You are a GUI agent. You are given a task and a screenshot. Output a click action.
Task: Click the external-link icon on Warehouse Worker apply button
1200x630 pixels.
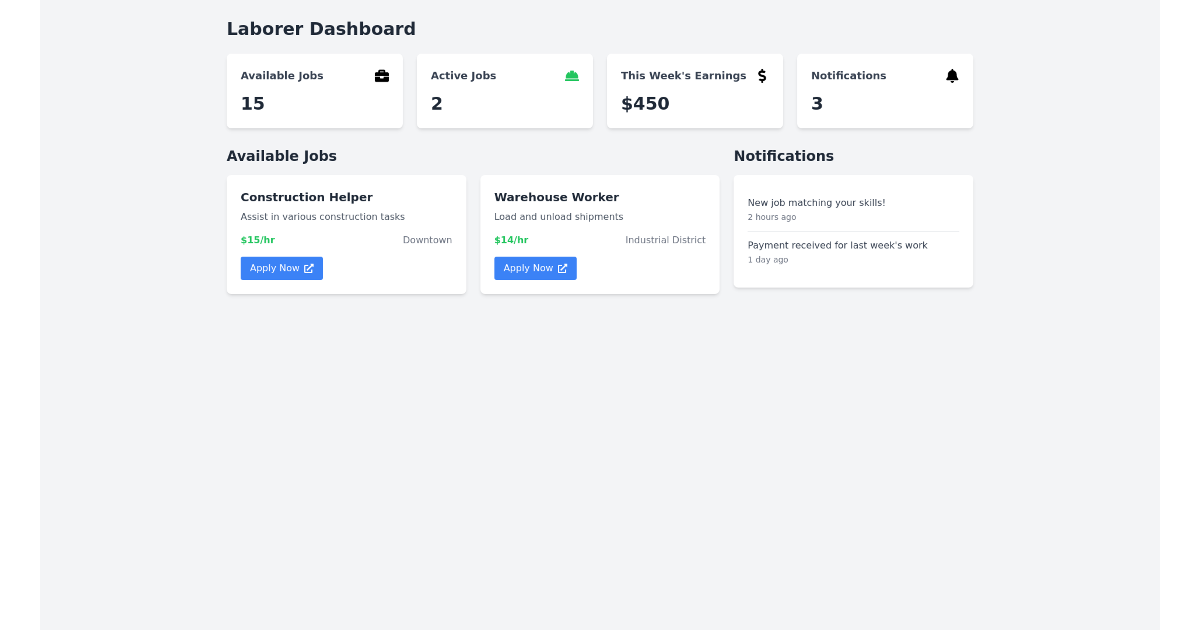[565, 268]
